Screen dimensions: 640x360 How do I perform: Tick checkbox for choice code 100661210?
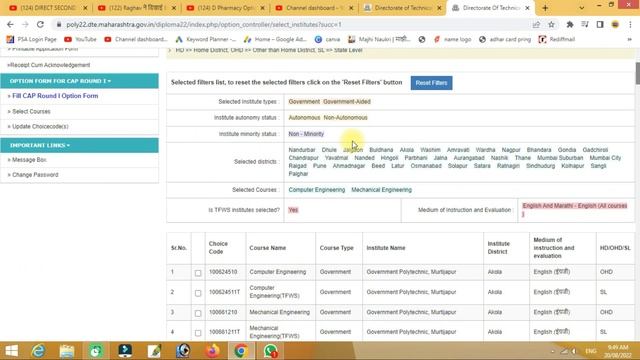198,313
